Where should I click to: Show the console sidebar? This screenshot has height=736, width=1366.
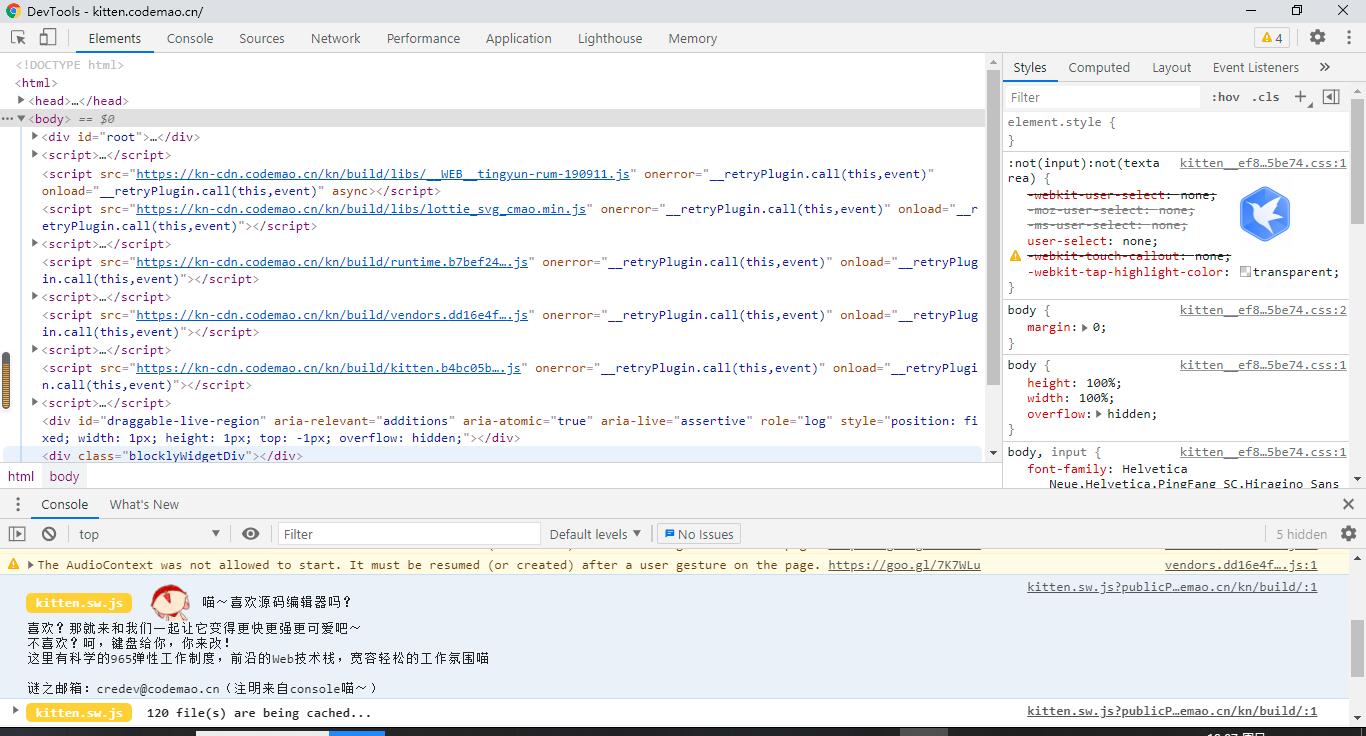[x=18, y=534]
